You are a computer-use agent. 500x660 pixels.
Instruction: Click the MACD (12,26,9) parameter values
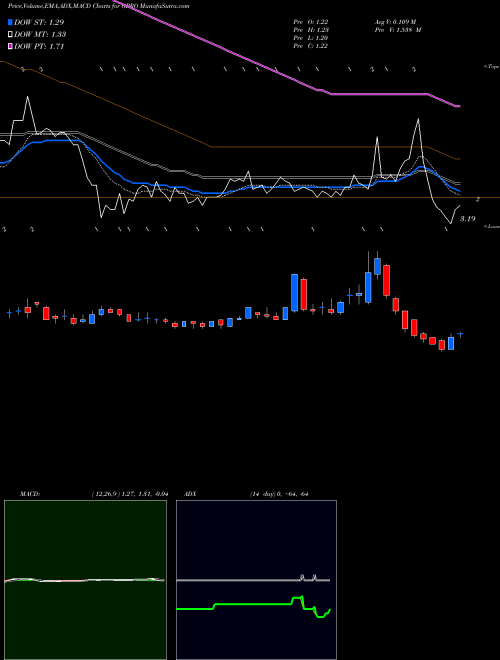(x=130, y=494)
